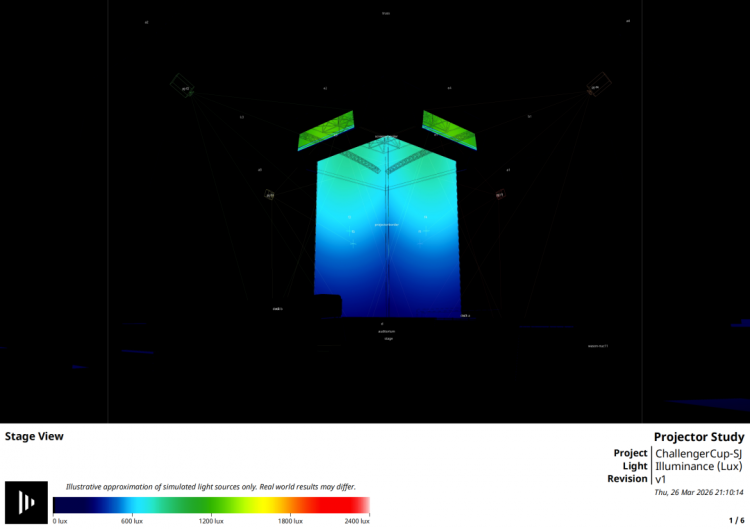Viewport: 750px width, 529px height.
Task: Click the 'auditorium' label below the screen
Action: [x=386, y=331]
